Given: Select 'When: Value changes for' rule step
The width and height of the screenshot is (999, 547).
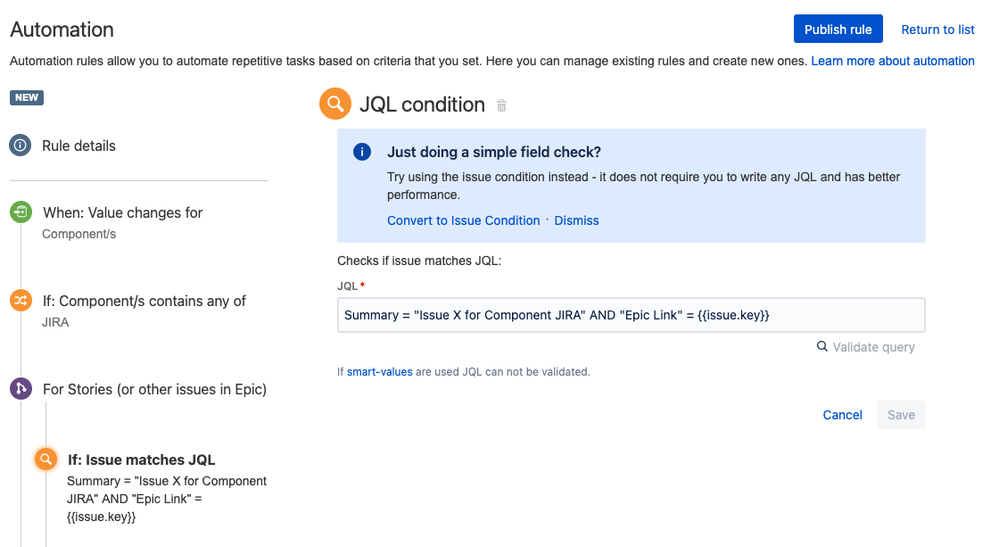Looking at the screenshot, I should tap(122, 213).
